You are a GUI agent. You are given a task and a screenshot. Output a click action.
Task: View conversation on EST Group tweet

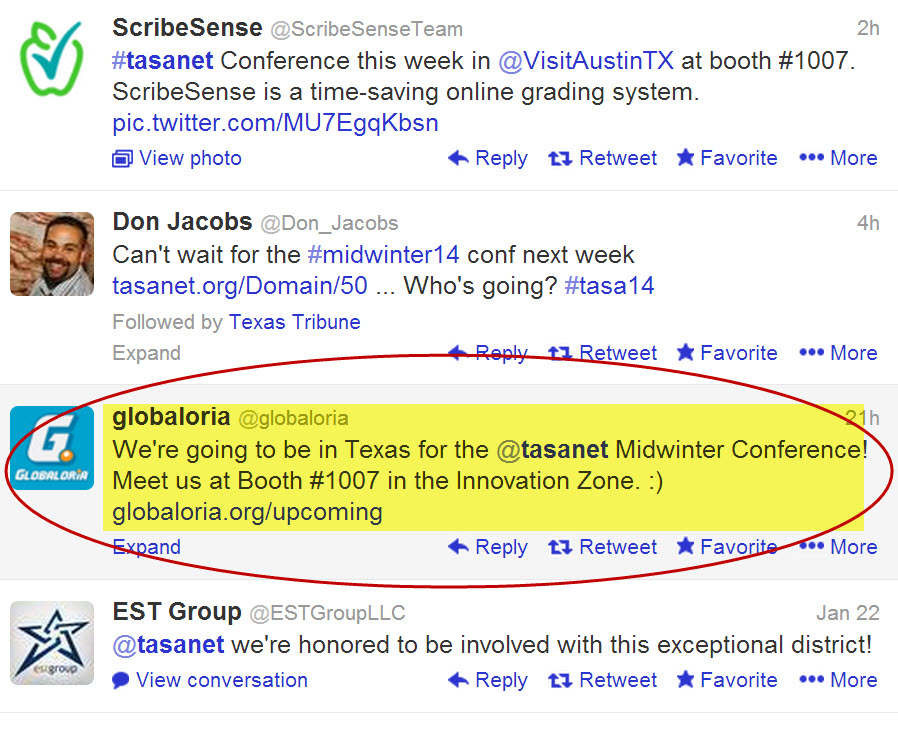[210, 680]
